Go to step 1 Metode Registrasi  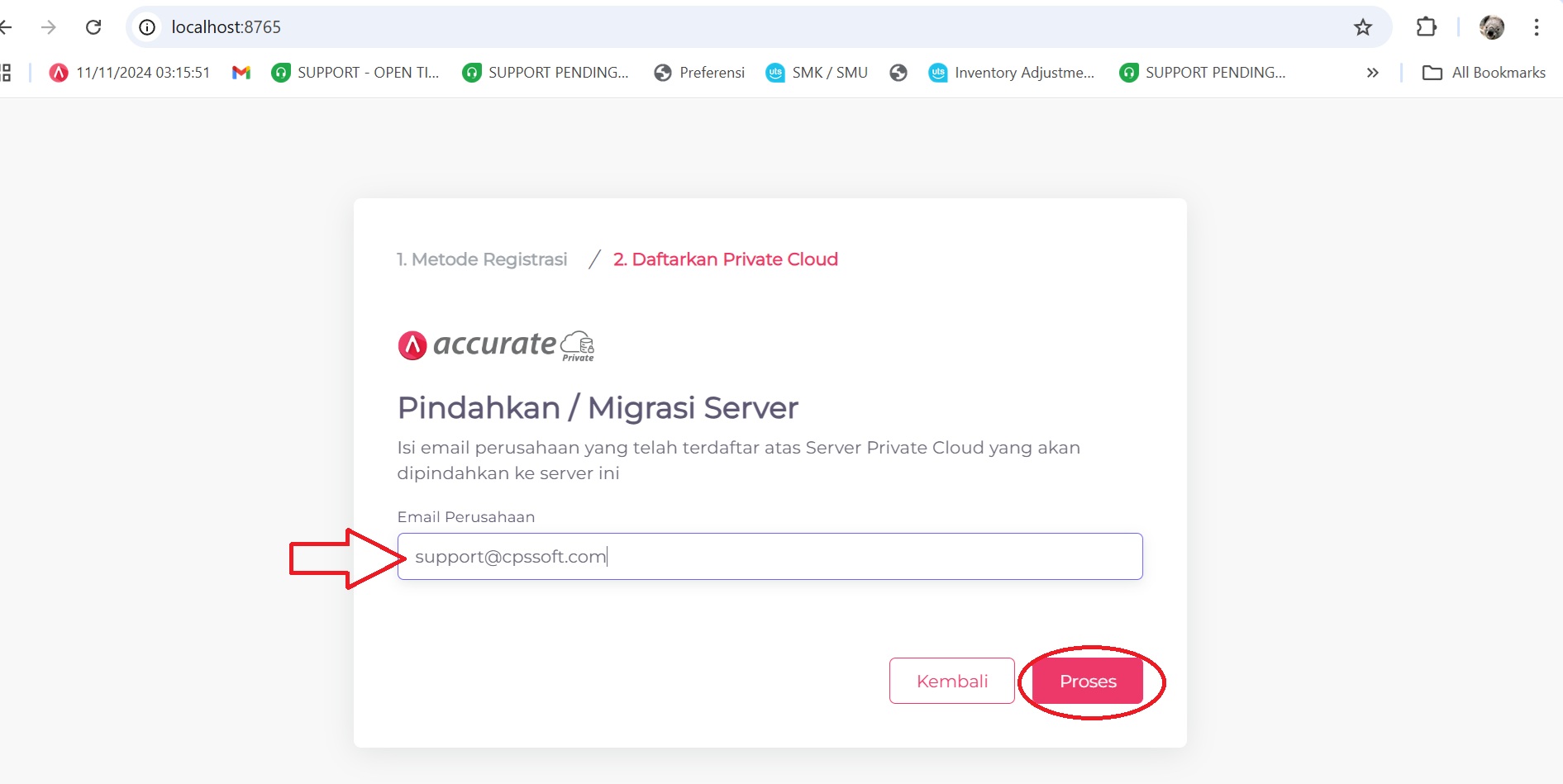coord(482,259)
